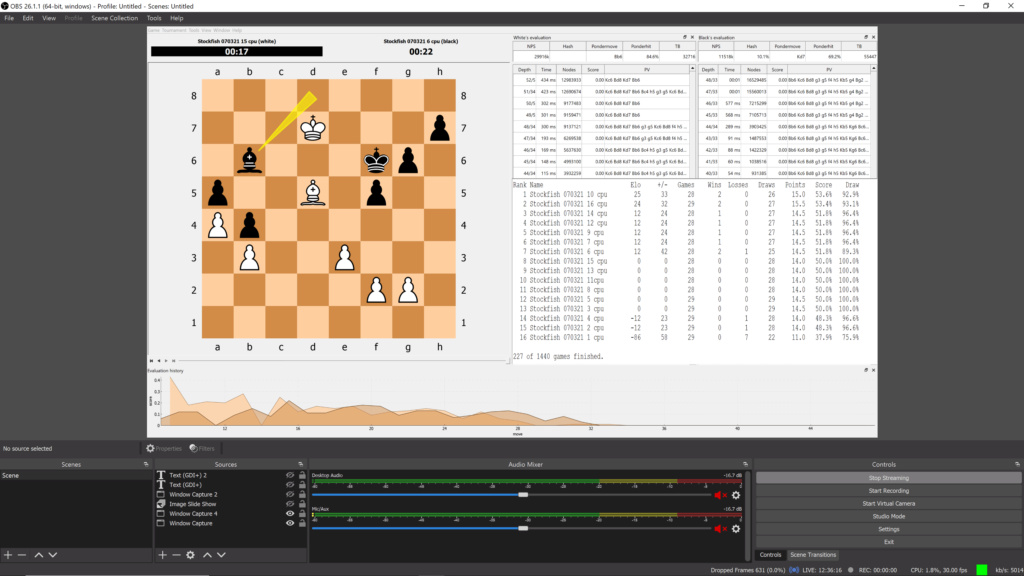Image resolution: width=1024 pixels, height=576 pixels.
Task: Pop out the Scenes dock panel
Action: point(146,464)
